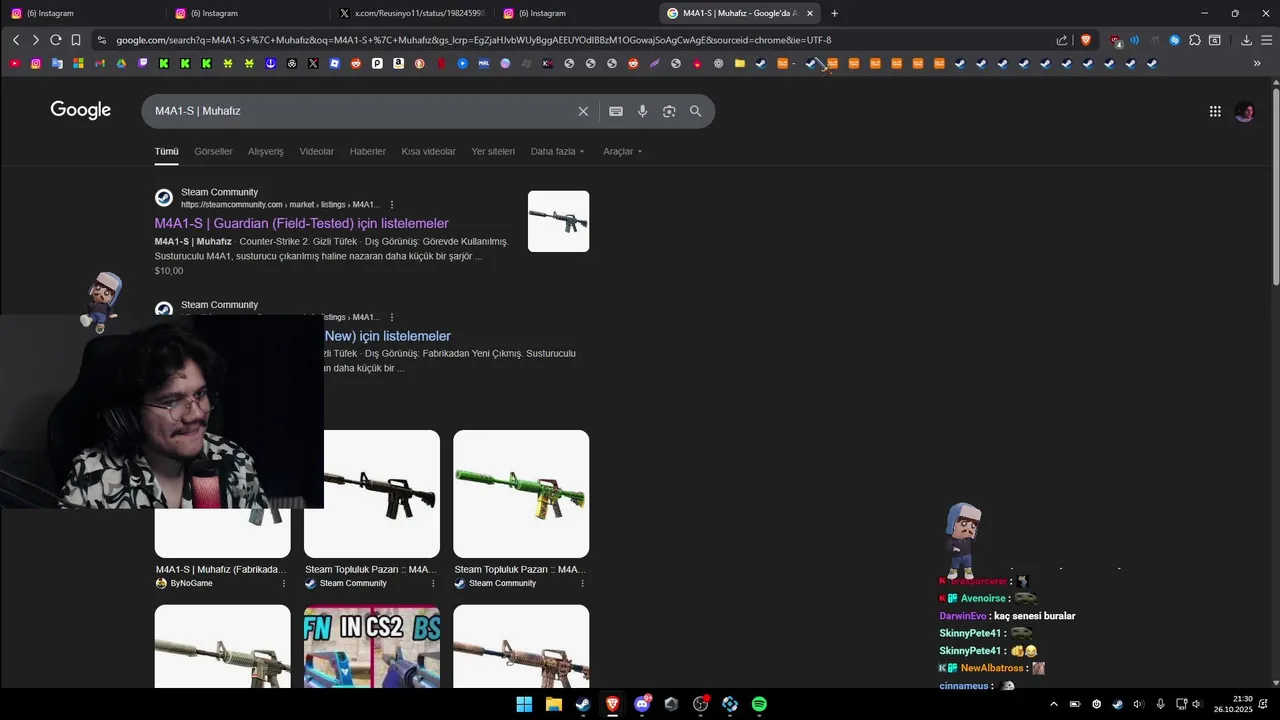Open Steam Topluluk Pazarı green M4A1 caption
This screenshot has height=720, width=1280.
(x=520, y=569)
